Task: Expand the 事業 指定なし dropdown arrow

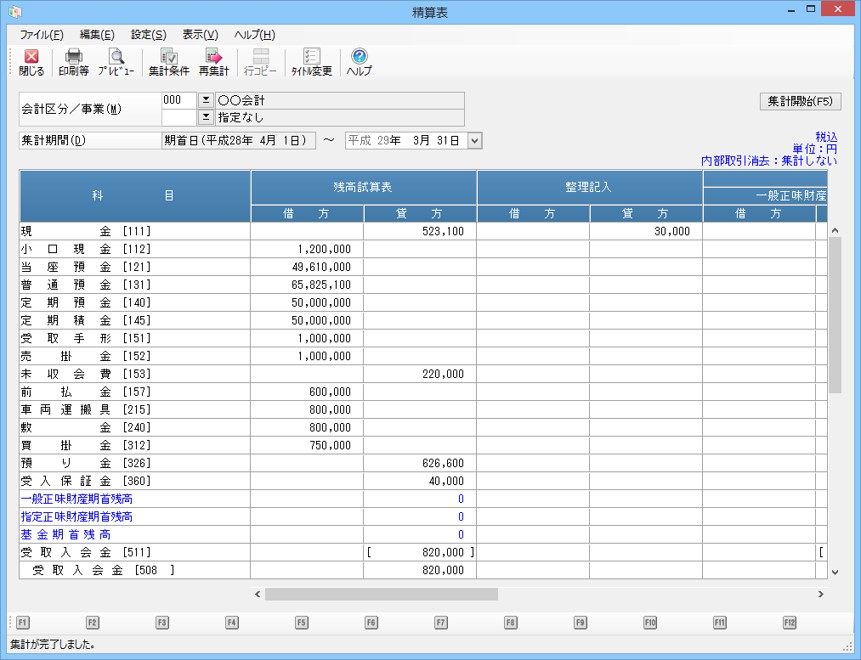Action: point(205,117)
